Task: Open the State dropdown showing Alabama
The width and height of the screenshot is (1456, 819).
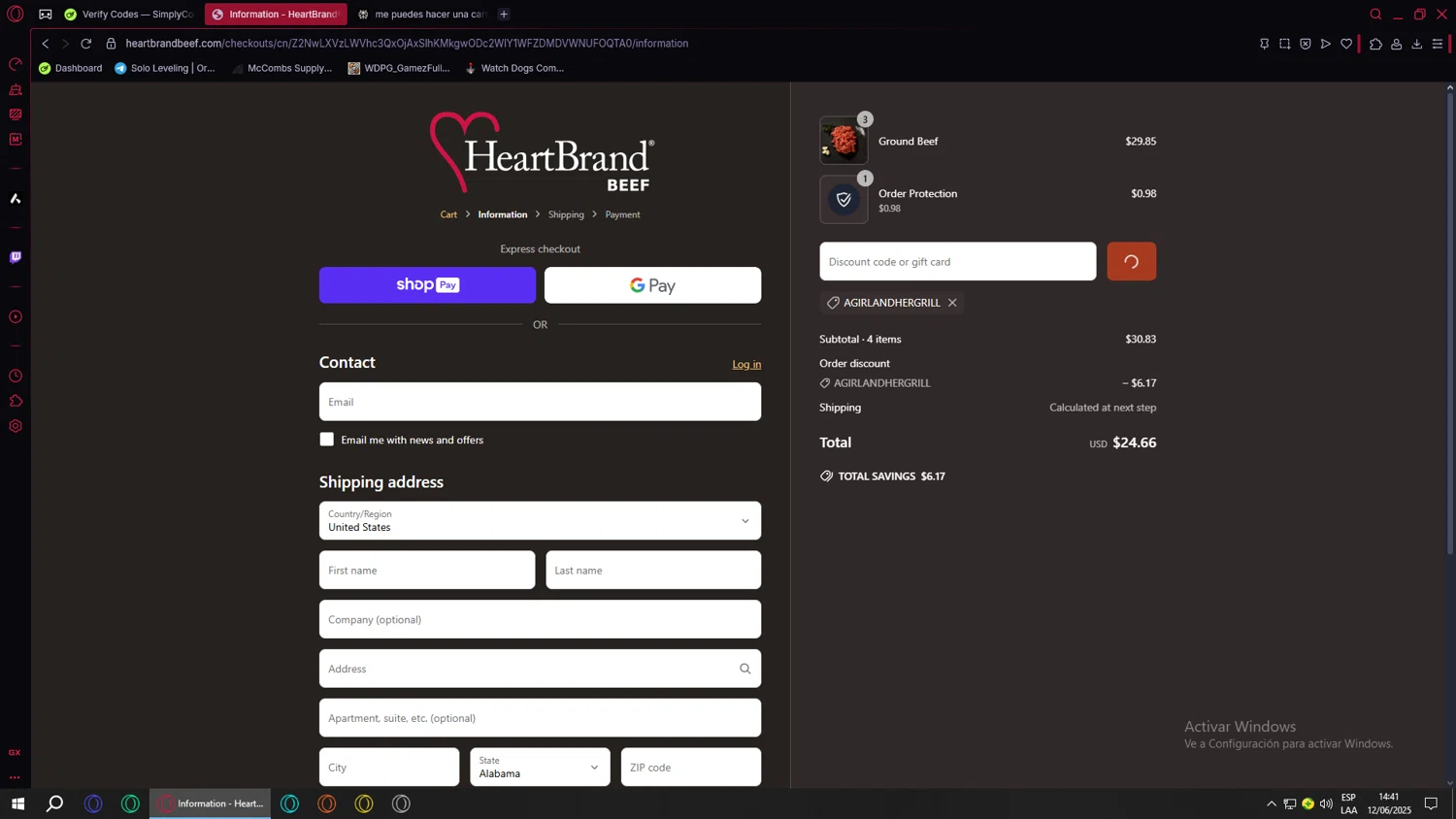Action: point(540,767)
